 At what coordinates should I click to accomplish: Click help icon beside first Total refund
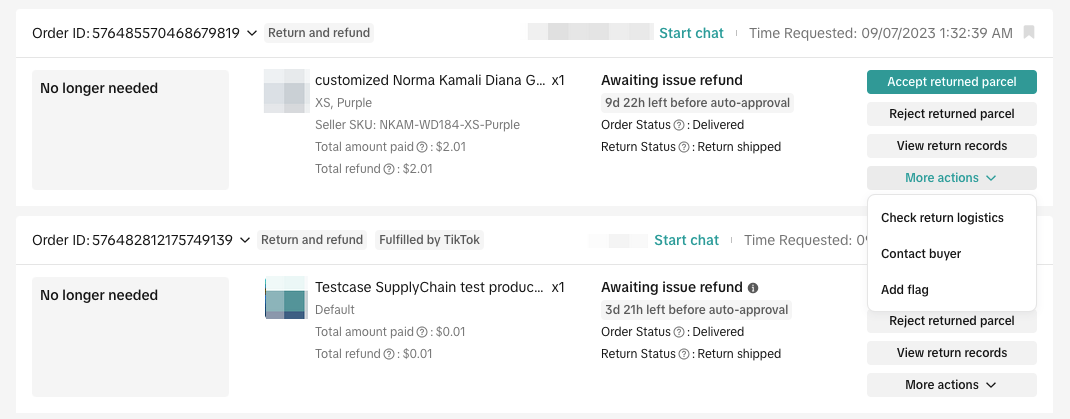tap(389, 169)
